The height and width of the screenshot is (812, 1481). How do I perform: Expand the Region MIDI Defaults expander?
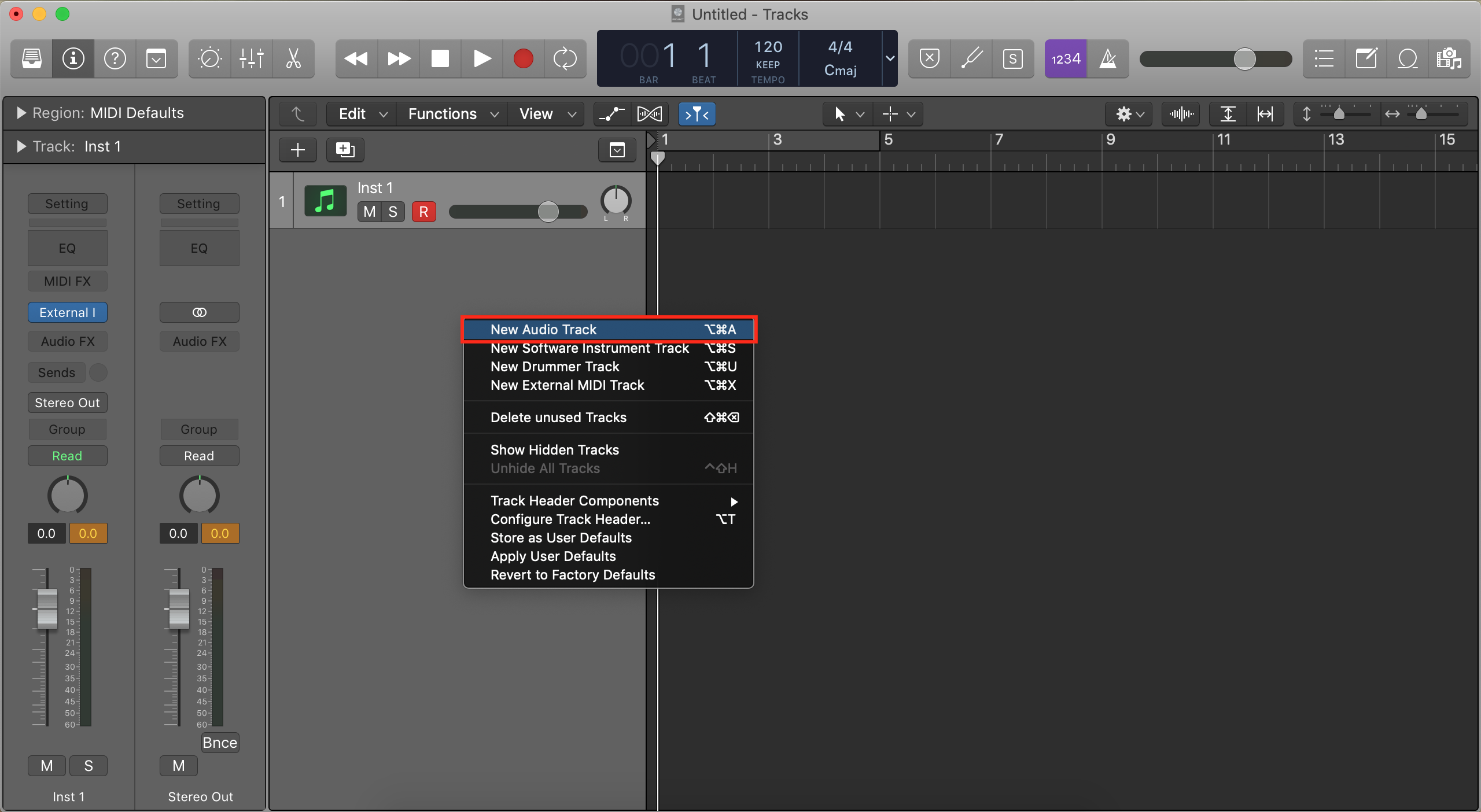pos(18,112)
